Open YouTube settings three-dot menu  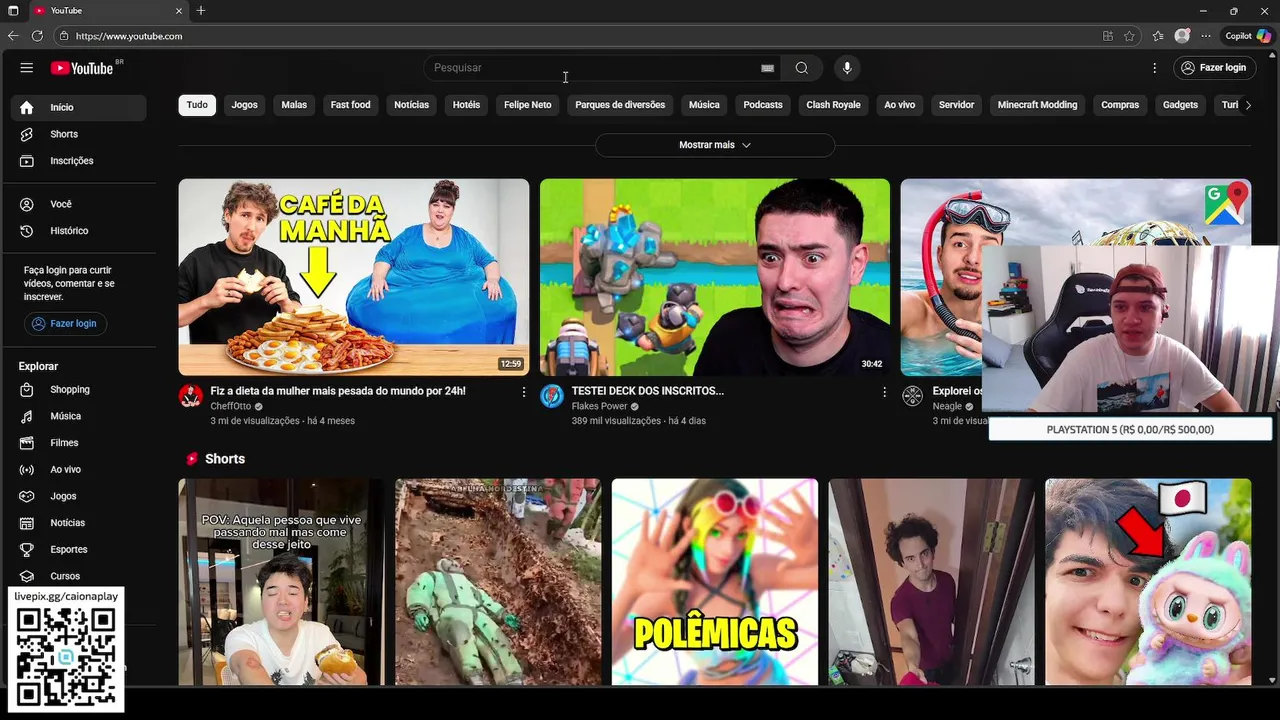click(x=1154, y=68)
